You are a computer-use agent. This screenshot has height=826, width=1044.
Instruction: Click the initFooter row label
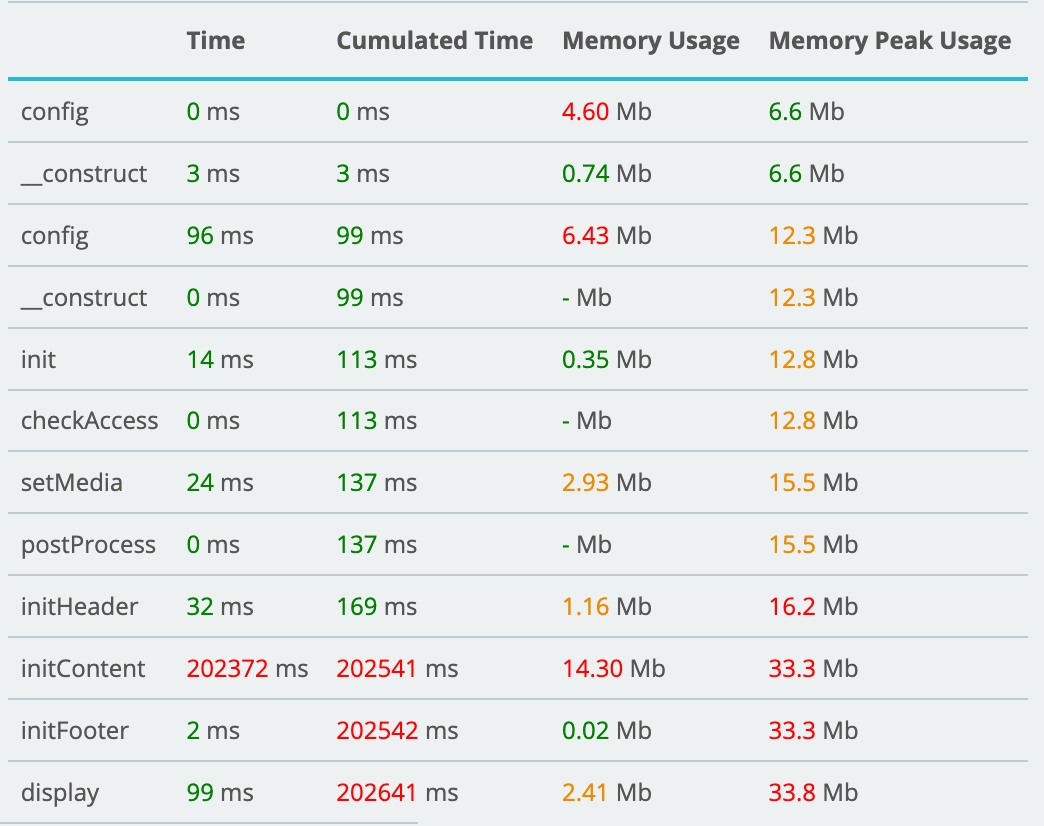pos(74,731)
